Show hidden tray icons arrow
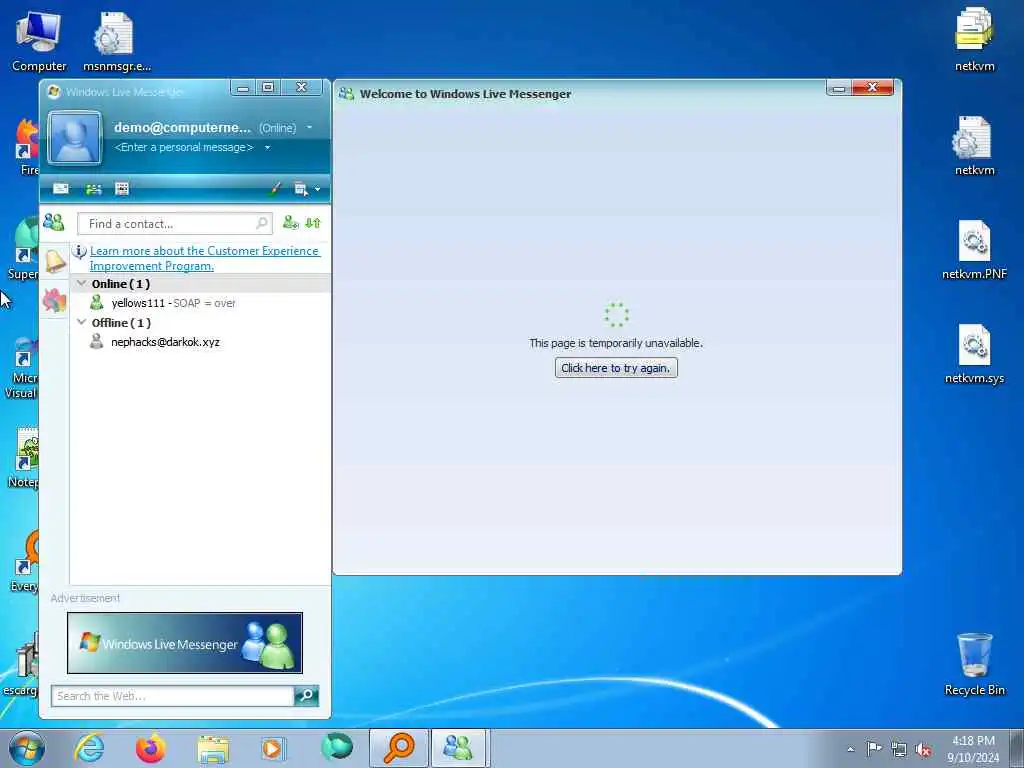 click(850, 749)
